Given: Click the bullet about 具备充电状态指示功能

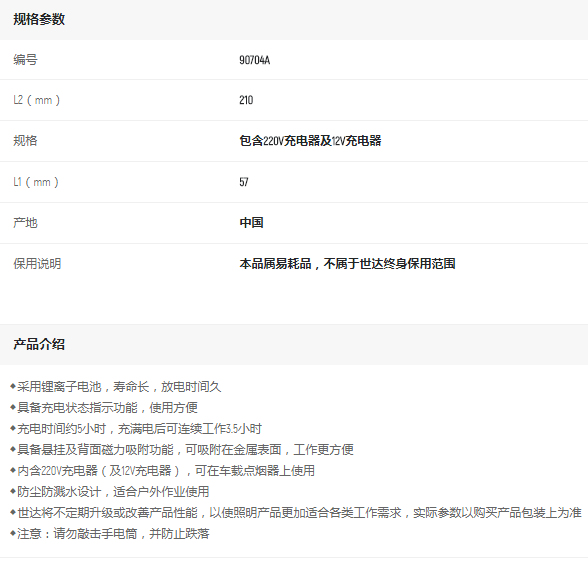Looking at the screenshot, I should click(x=104, y=408).
